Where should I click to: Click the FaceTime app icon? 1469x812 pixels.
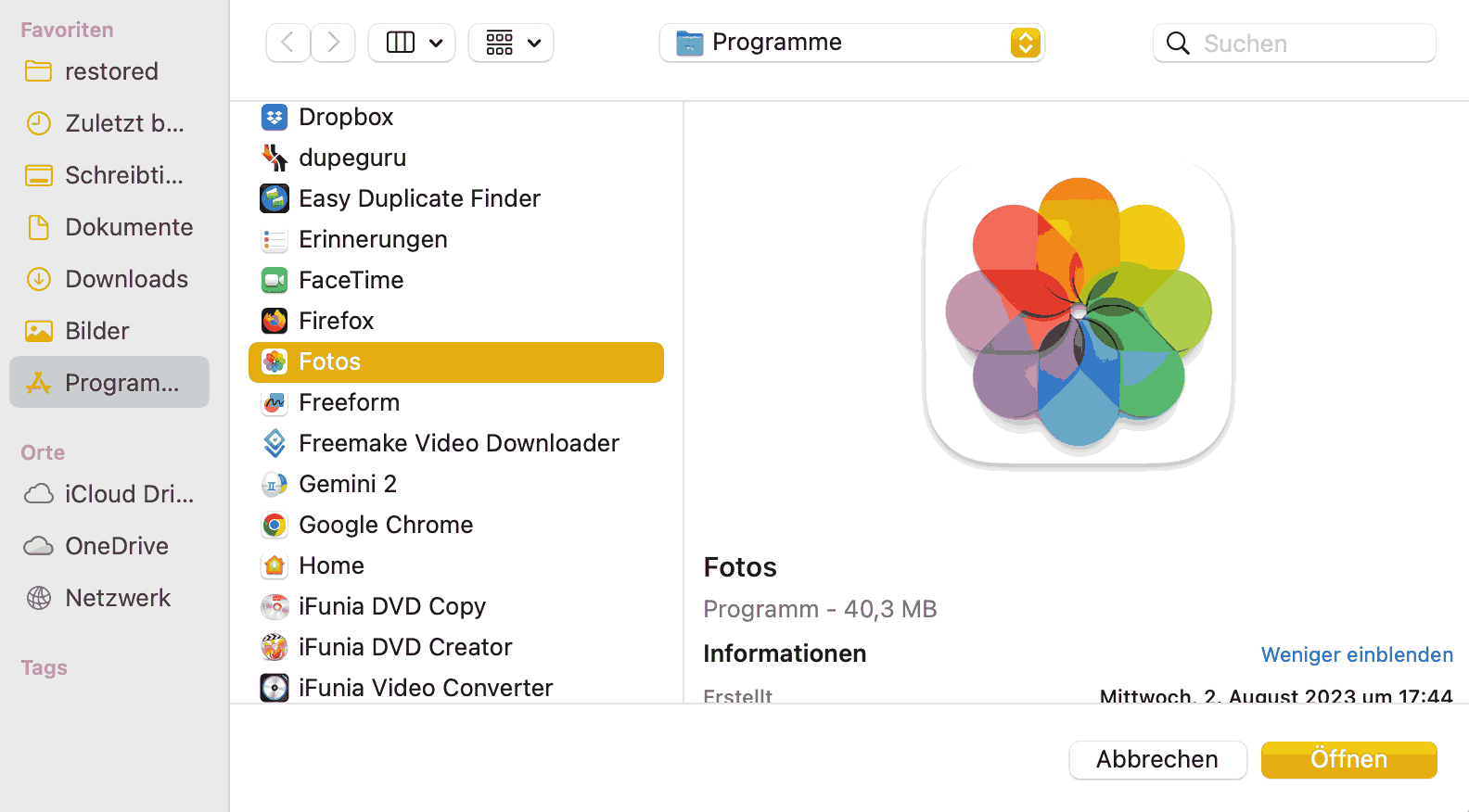click(x=275, y=280)
